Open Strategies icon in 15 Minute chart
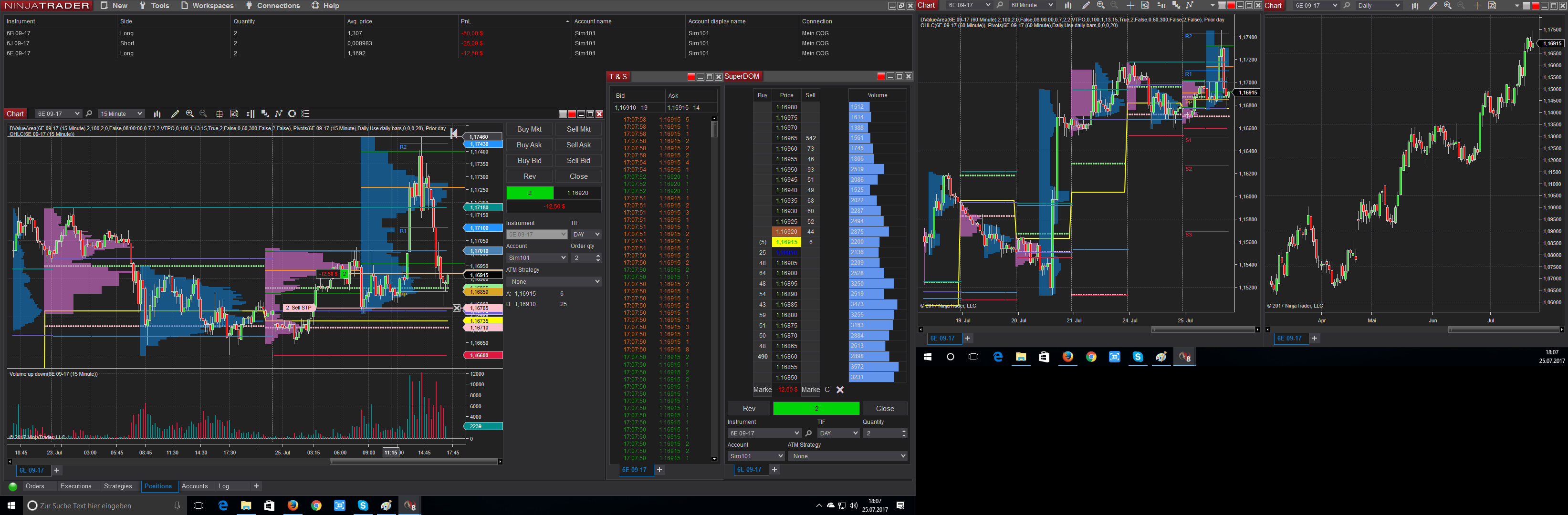1568x515 pixels. coord(292,113)
